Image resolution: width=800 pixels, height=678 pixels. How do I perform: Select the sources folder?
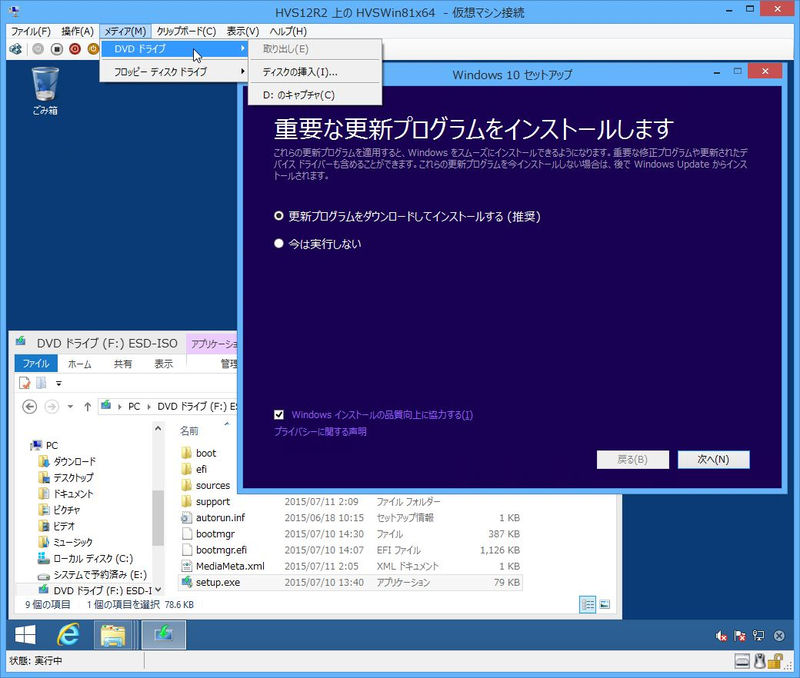click(213, 485)
